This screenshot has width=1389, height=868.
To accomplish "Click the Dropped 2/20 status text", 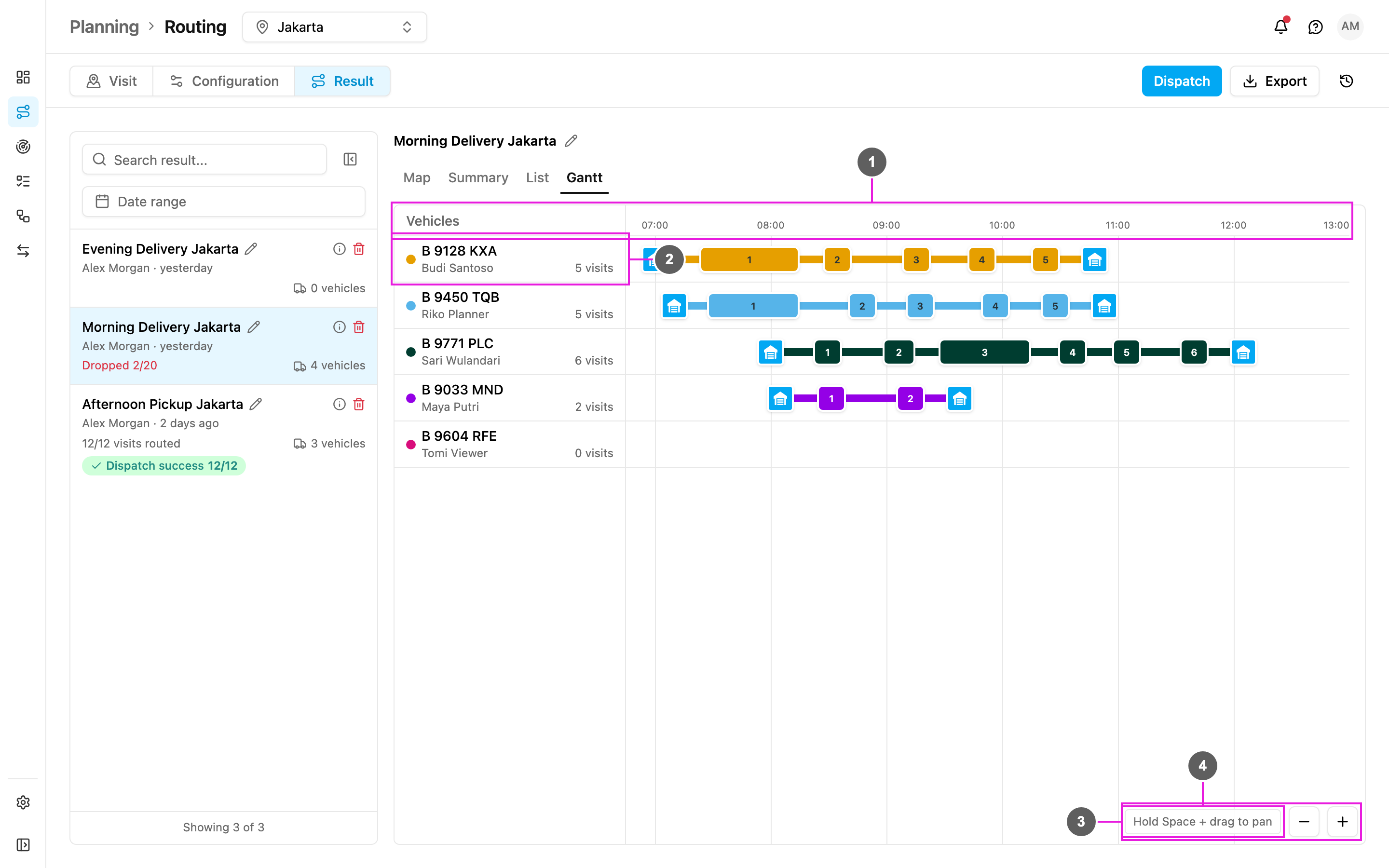I will pos(120,365).
